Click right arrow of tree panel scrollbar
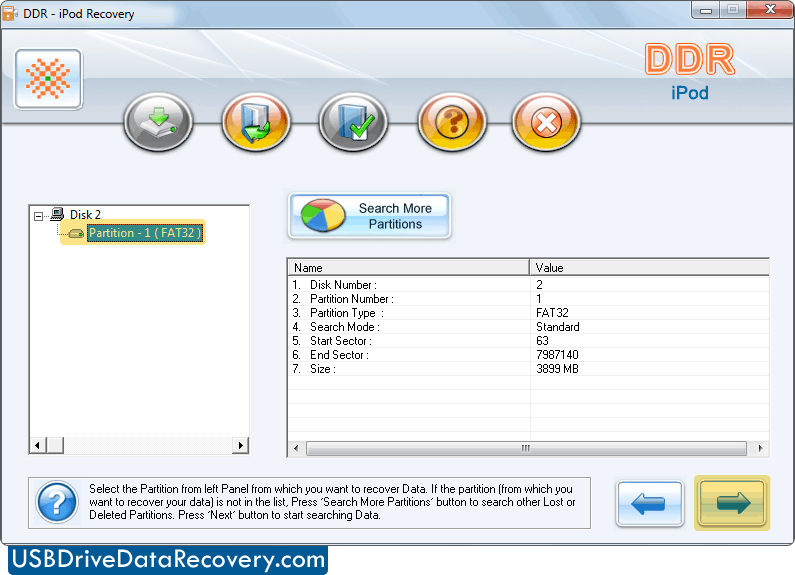The width and height of the screenshot is (795, 575). pos(240,445)
